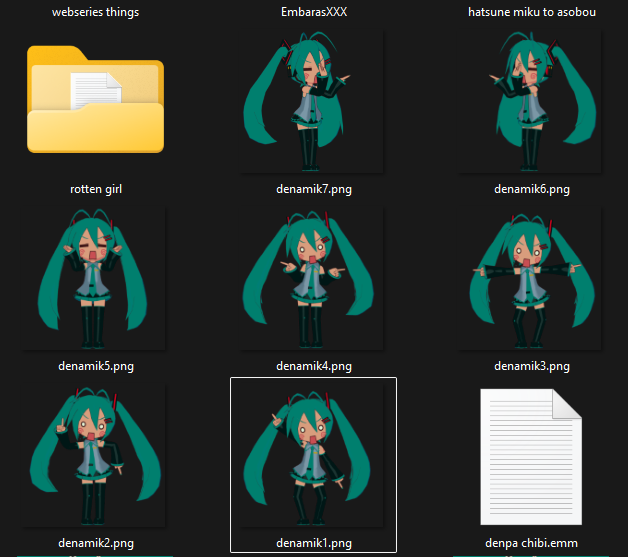Select the denamik4.png thumbnail image
The height and width of the screenshot is (557, 628).
pyautogui.click(x=312, y=279)
